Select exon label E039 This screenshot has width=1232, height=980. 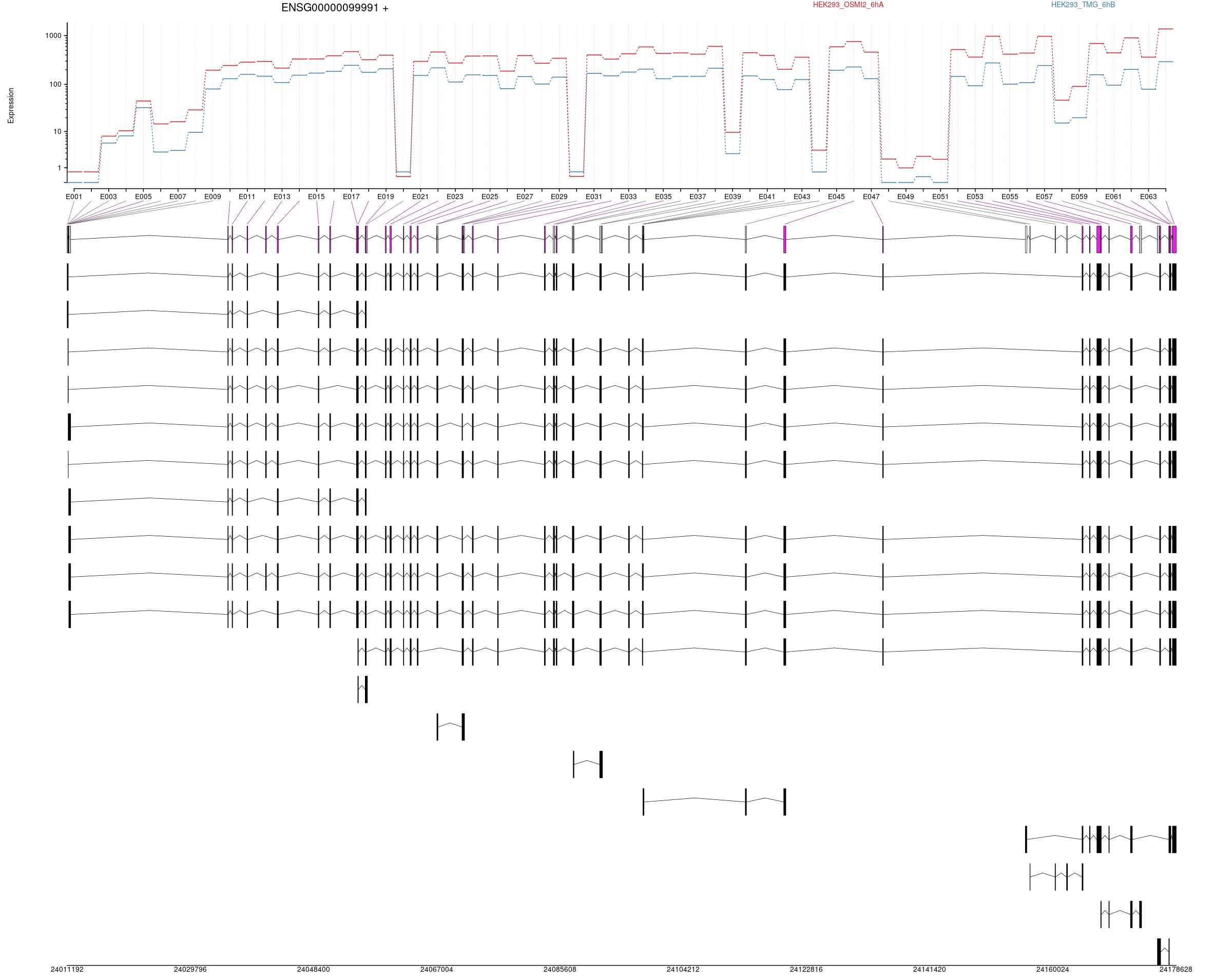(x=733, y=197)
